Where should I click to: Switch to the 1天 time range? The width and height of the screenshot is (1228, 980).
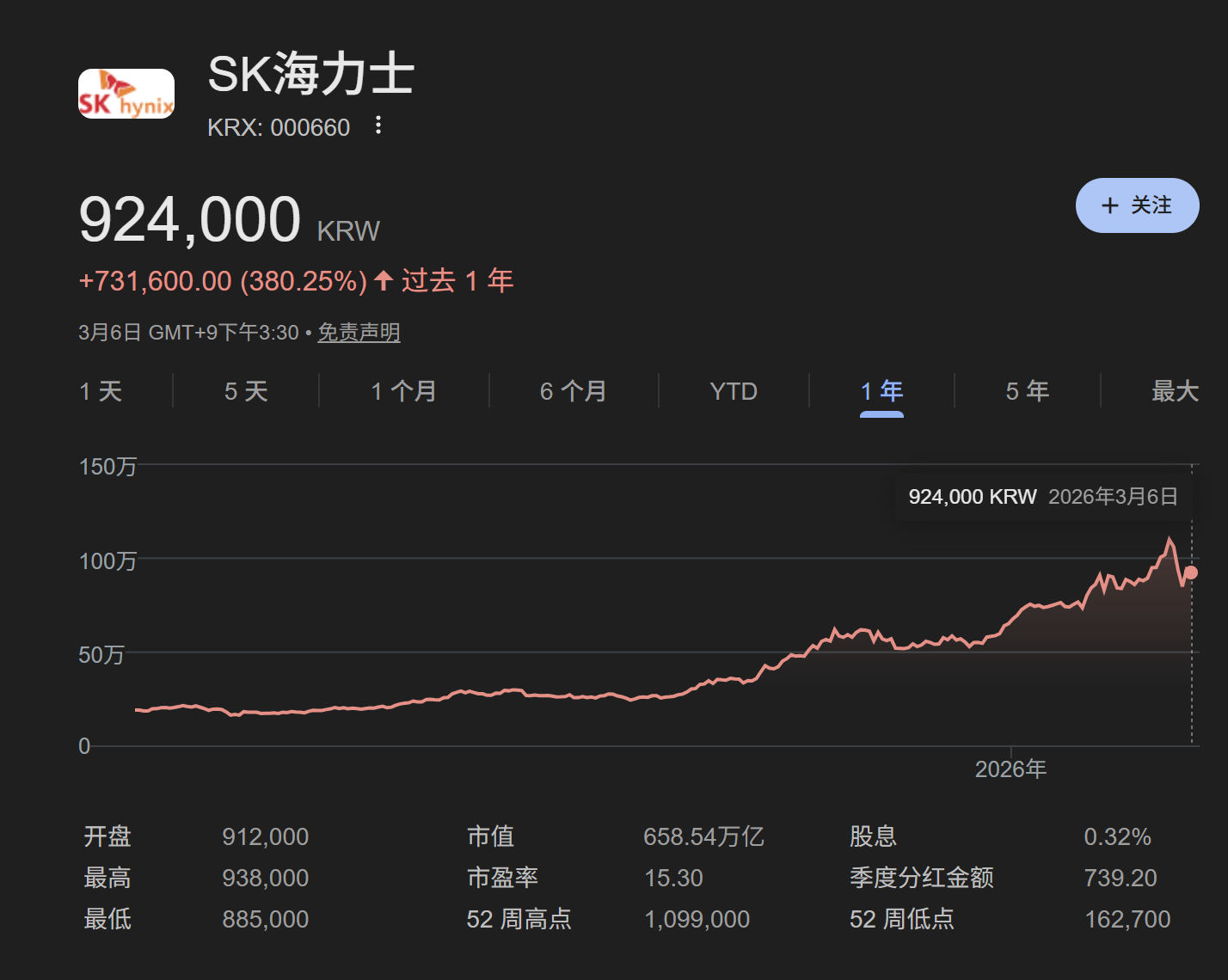tap(101, 391)
